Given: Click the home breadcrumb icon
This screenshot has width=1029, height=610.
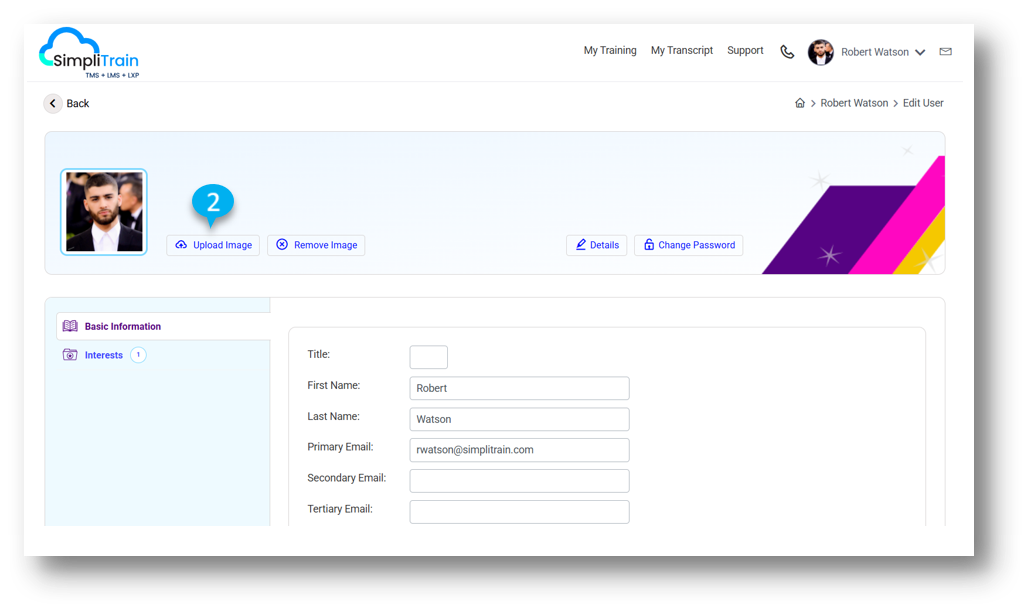Looking at the screenshot, I should [800, 104].
